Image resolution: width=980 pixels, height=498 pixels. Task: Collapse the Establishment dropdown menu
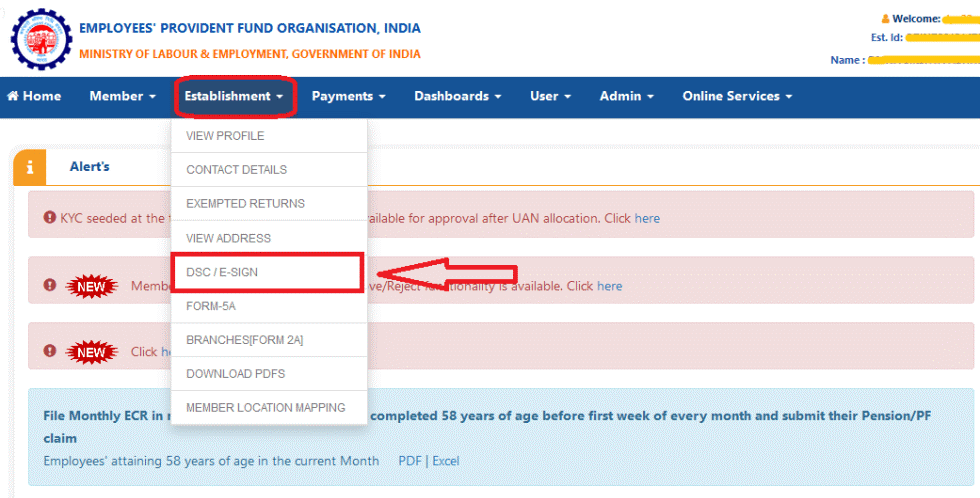coord(234,96)
